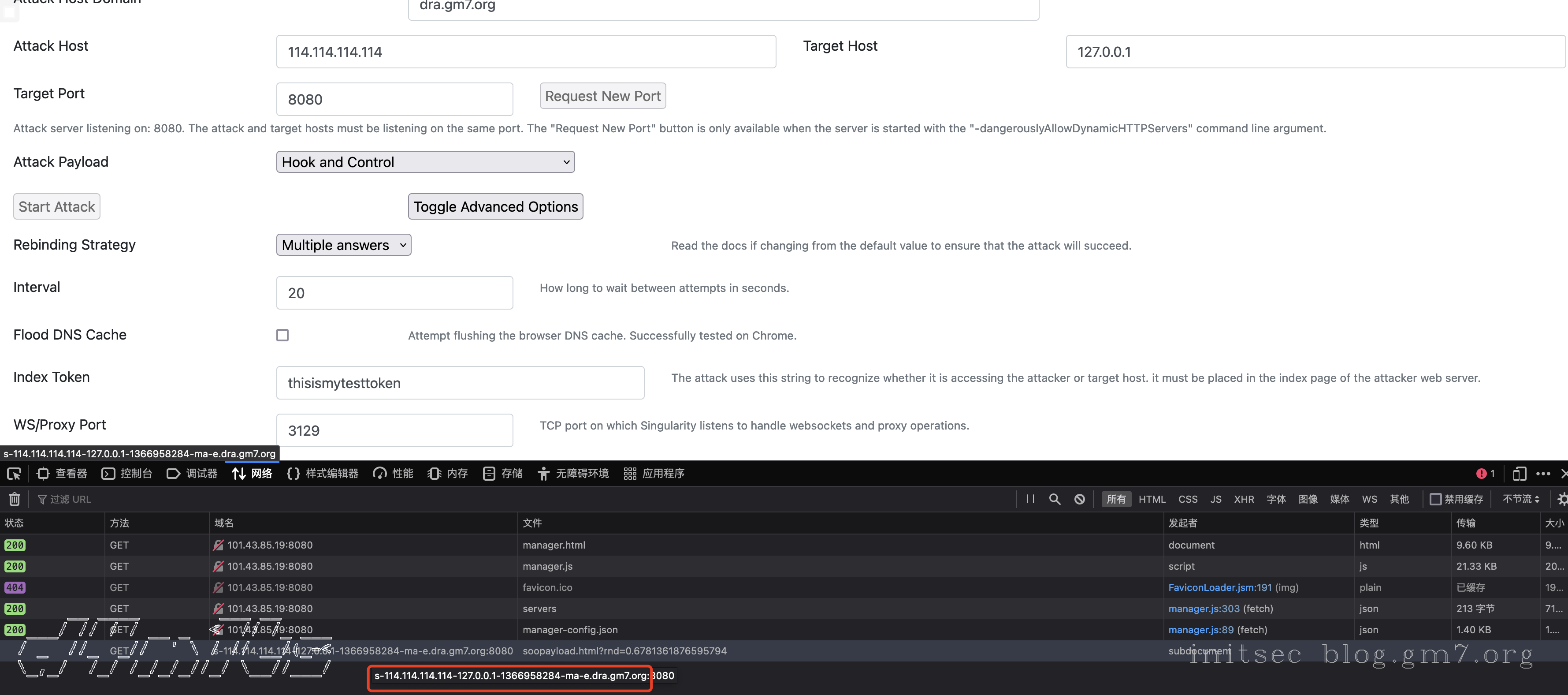The width and height of the screenshot is (1568, 695).
Task: Select the XHR filter toggle
Action: (x=1244, y=500)
